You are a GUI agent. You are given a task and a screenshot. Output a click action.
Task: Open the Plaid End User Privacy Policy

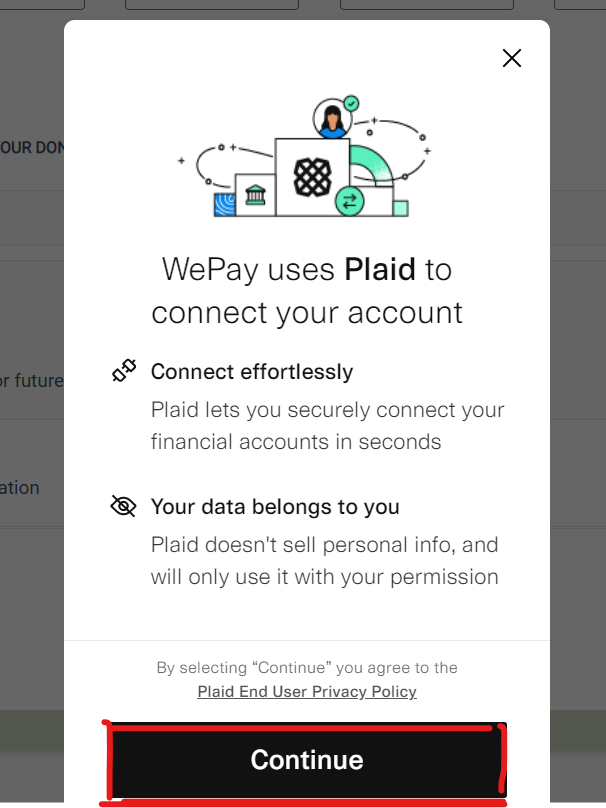click(307, 692)
